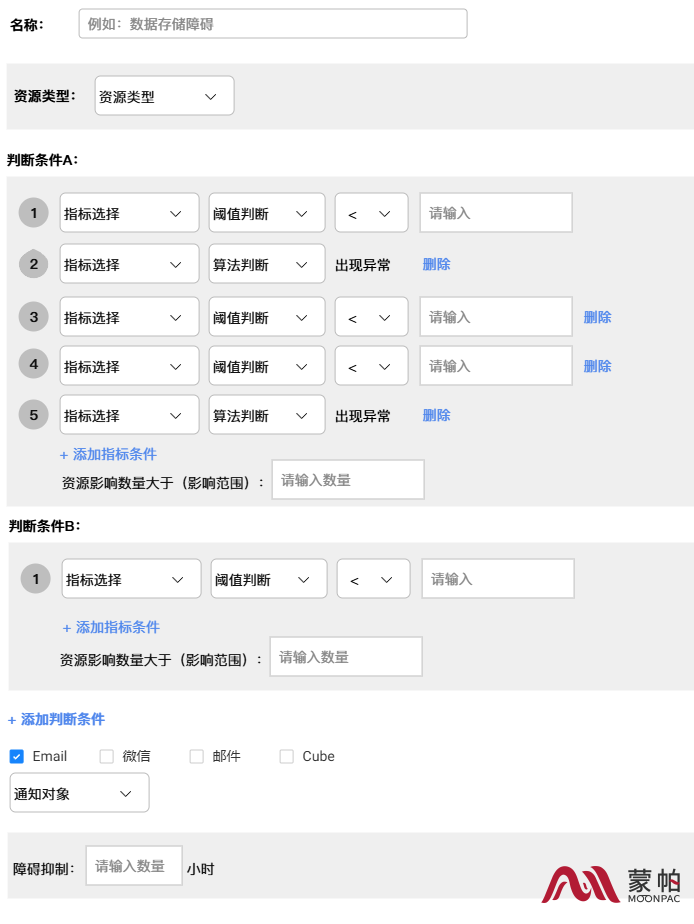Click step number 3 circle in condition A
The width and height of the screenshot is (694, 924).
[x=34, y=317]
